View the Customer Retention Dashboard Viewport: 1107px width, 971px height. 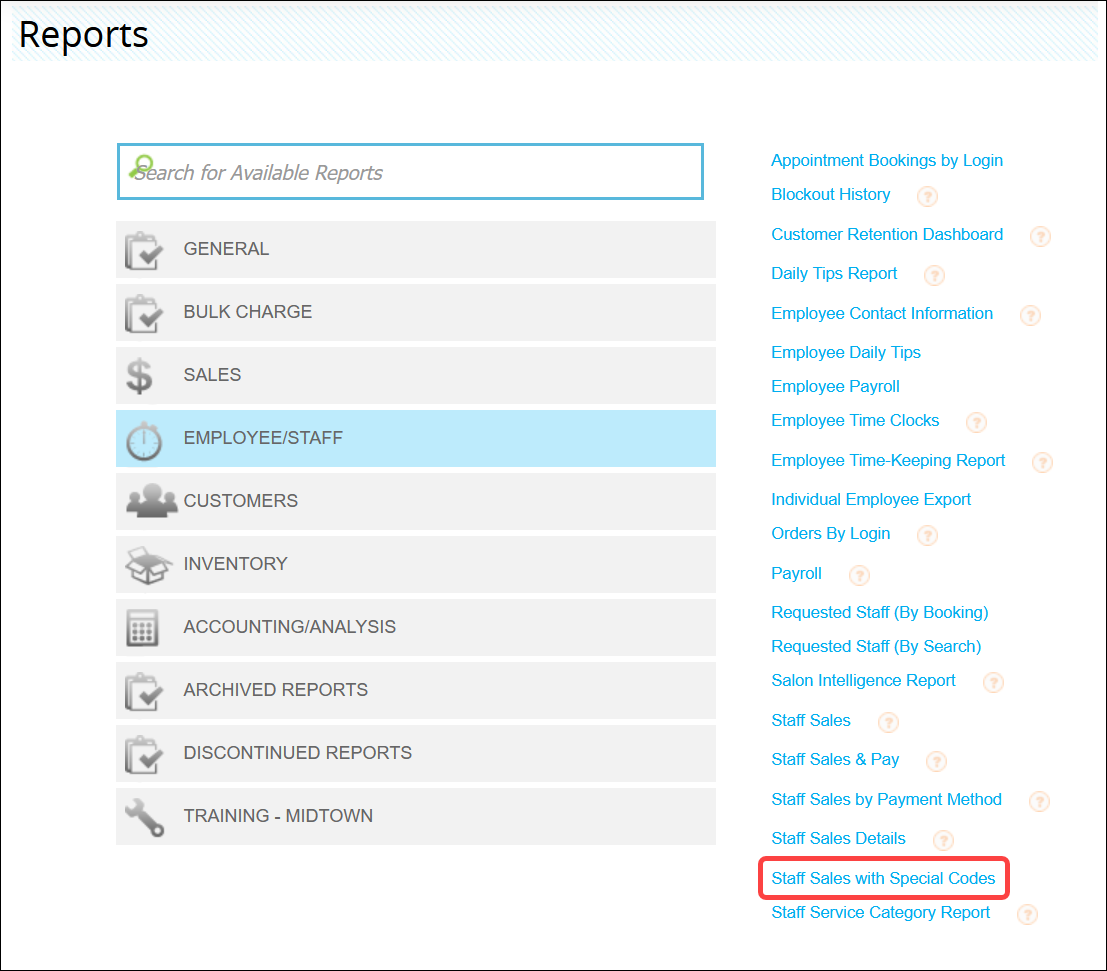(x=887, y=234)
